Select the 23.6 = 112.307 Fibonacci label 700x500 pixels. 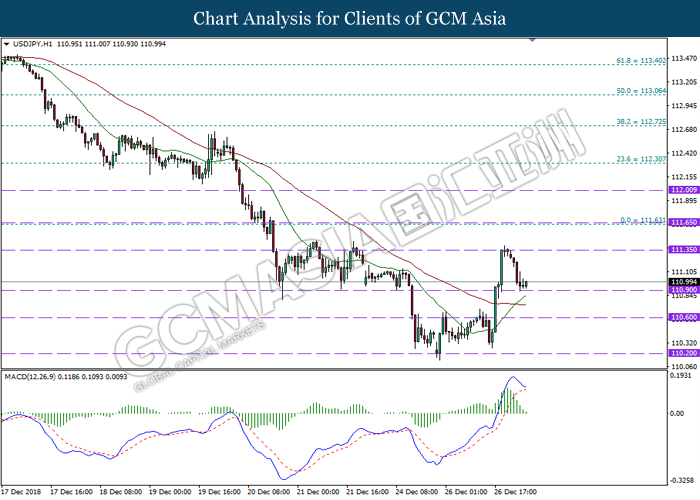641,159
